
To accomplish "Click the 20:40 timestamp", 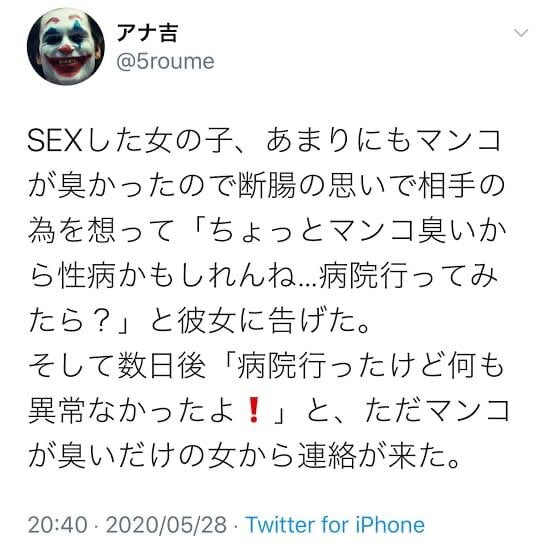I will point(58,524).
